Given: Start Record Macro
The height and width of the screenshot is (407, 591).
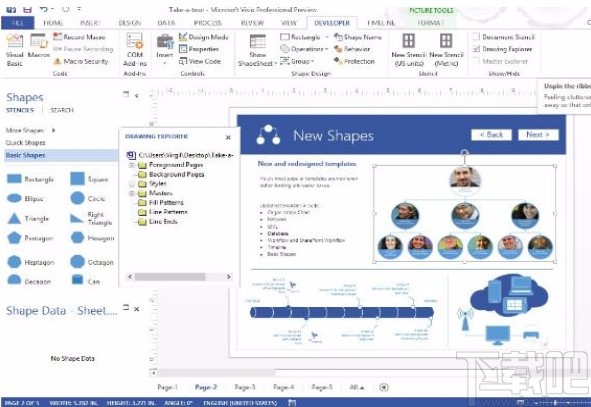Looking at the screenshot, I should click(x=79, y=37).
